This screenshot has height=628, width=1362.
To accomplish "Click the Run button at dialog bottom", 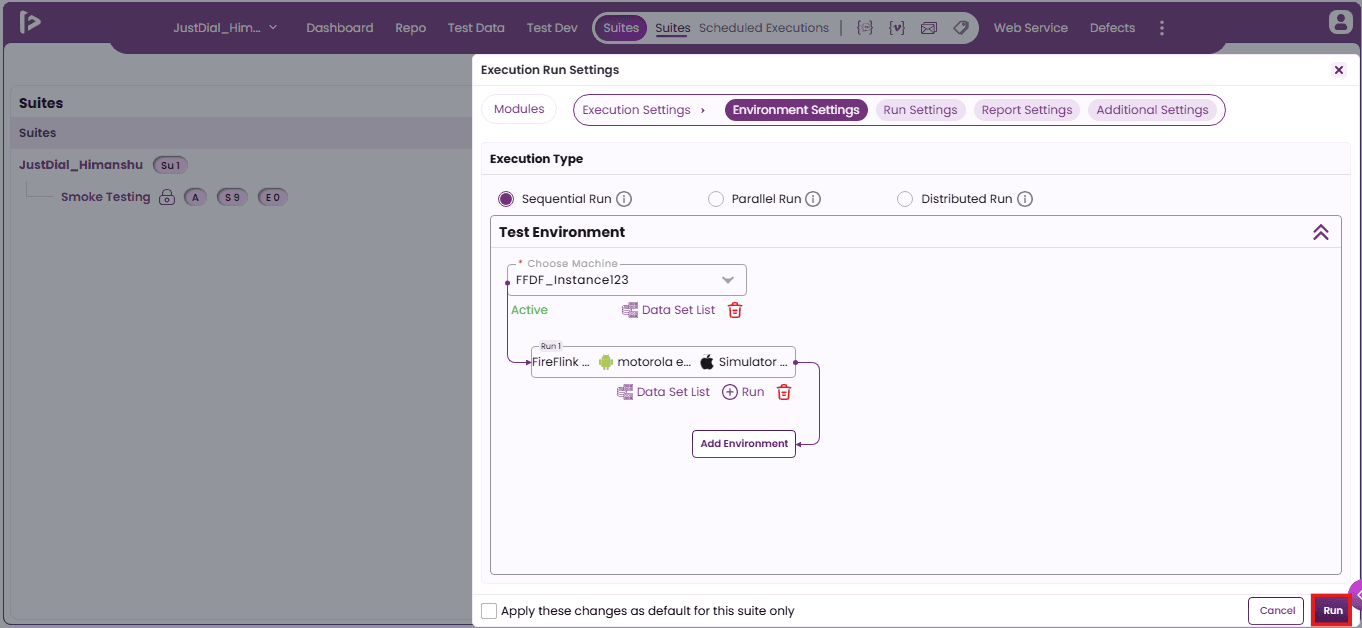I will (x=1332, y=611).
